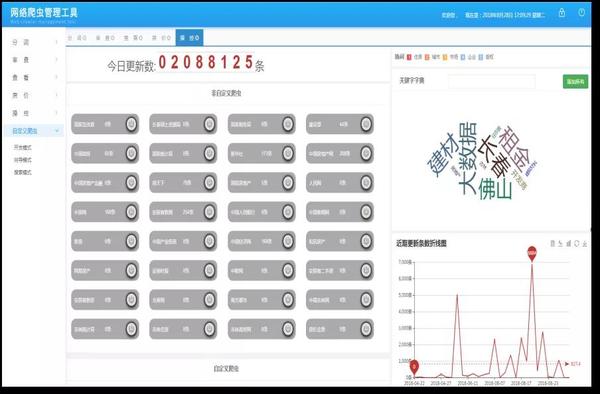Focus the keyword input field
The width and height of the screenshot is (600, 394).
point(492,81)
